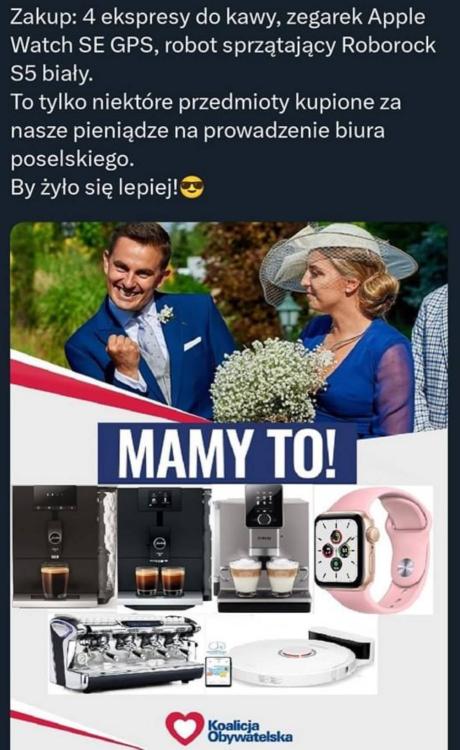Click the Apple Watch face display

point(337,550)
